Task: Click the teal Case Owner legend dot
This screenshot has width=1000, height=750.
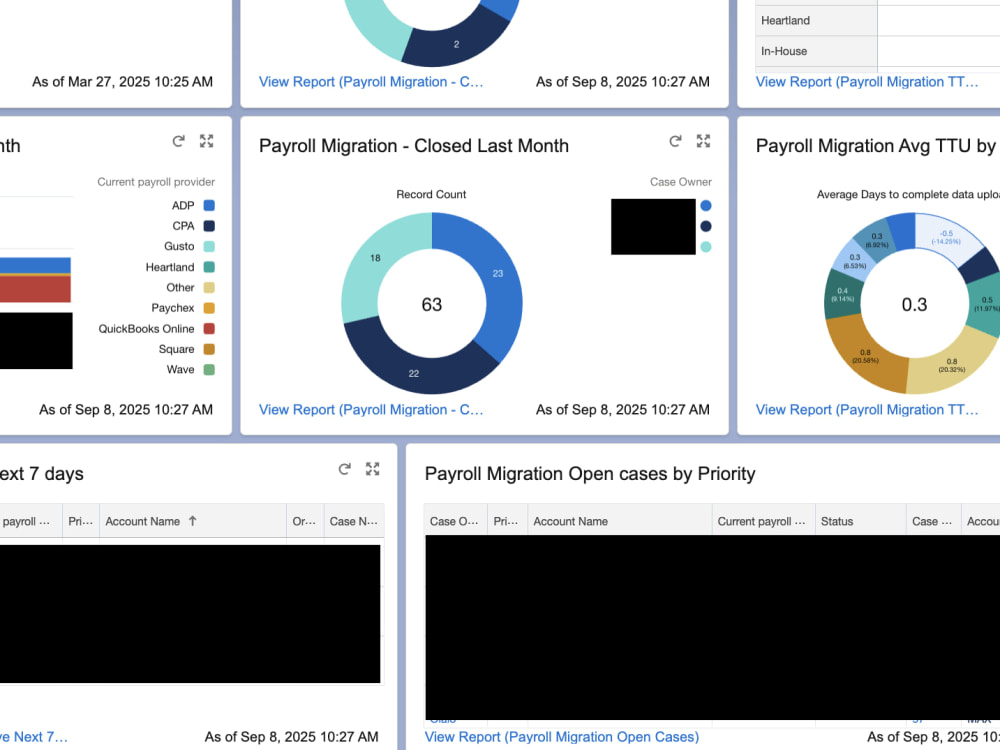Action: (706, 247)
